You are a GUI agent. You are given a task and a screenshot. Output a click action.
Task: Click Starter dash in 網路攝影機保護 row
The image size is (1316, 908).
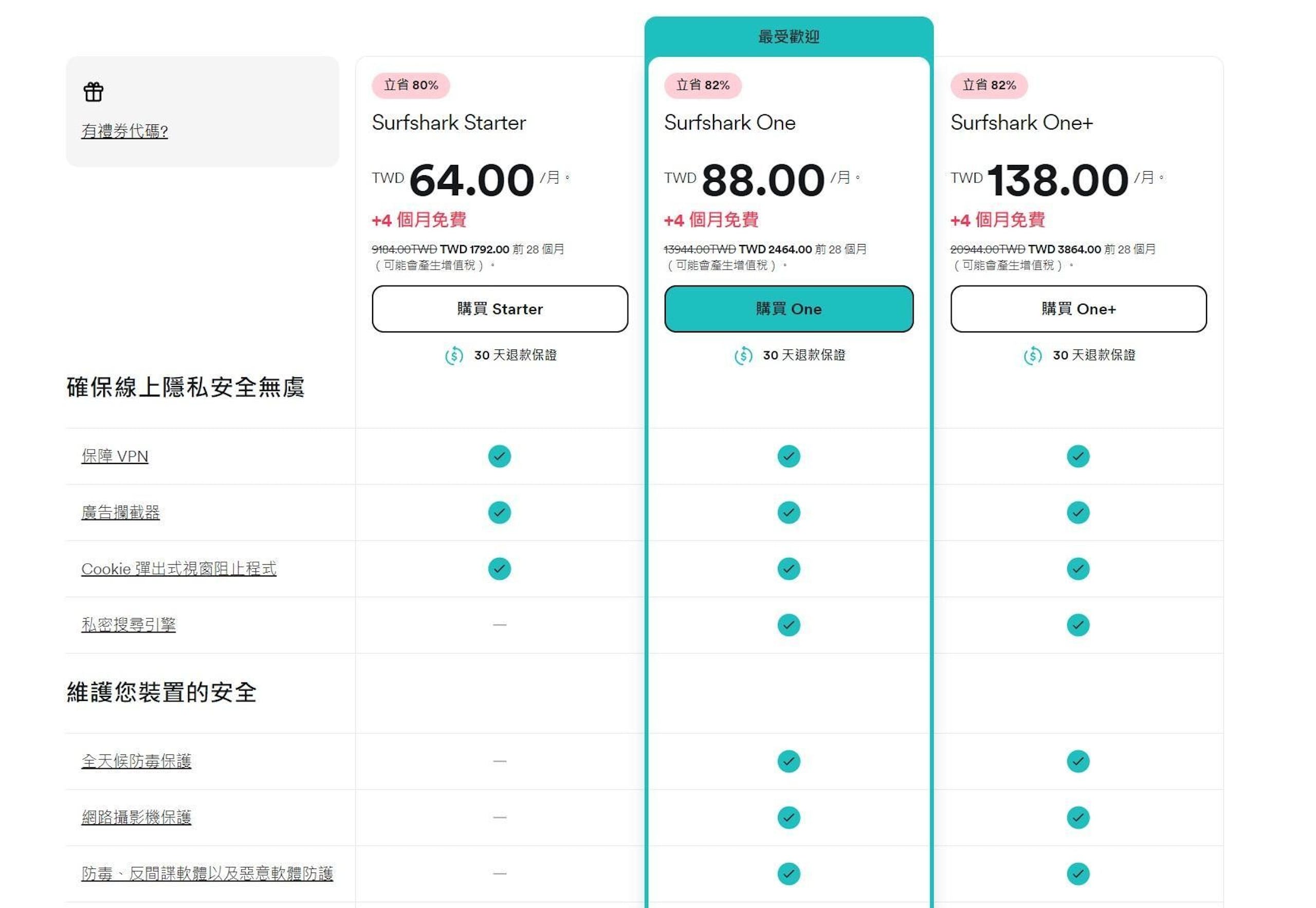click(499, 818)
